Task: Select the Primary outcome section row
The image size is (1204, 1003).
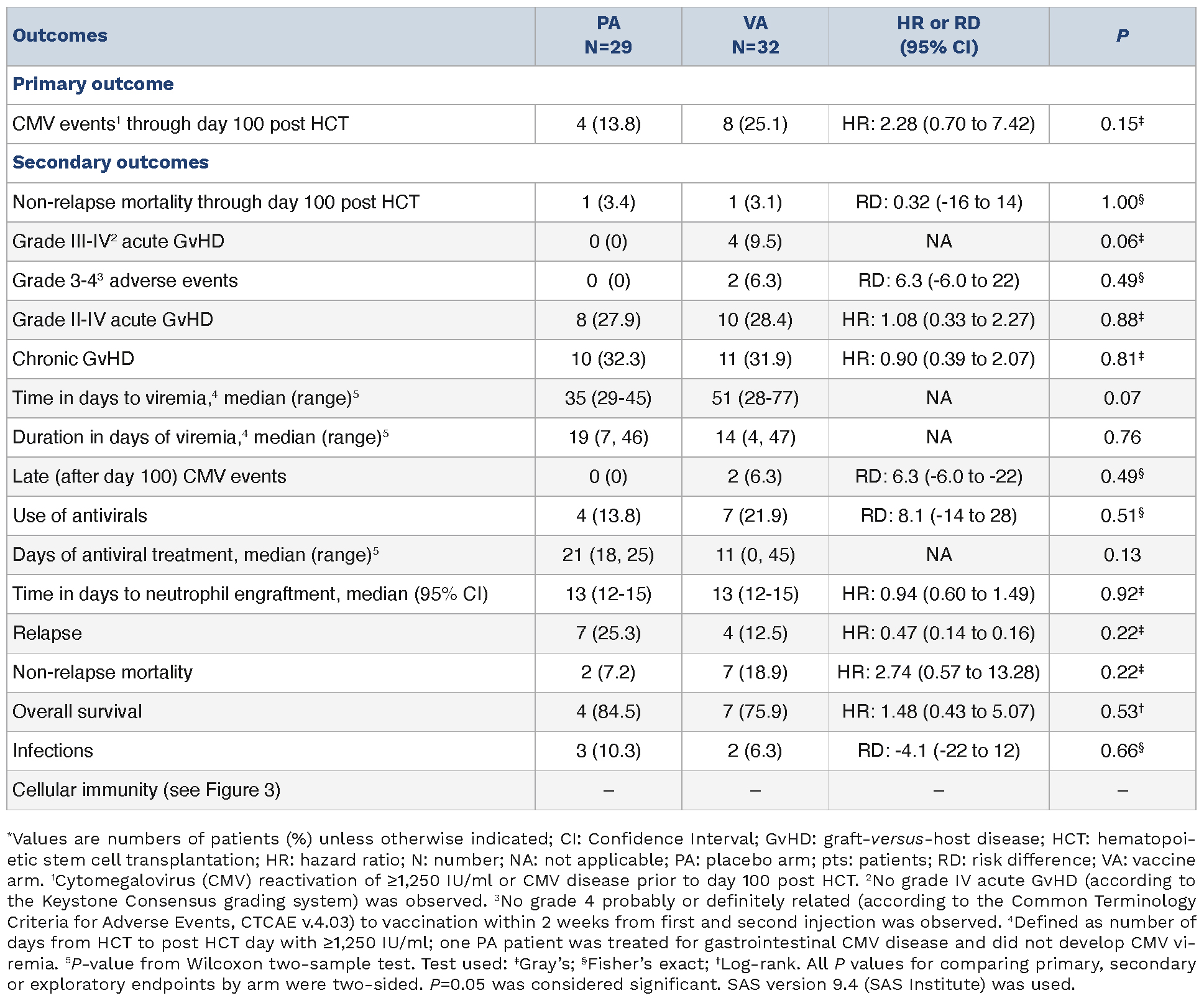Action: (93, 85)
